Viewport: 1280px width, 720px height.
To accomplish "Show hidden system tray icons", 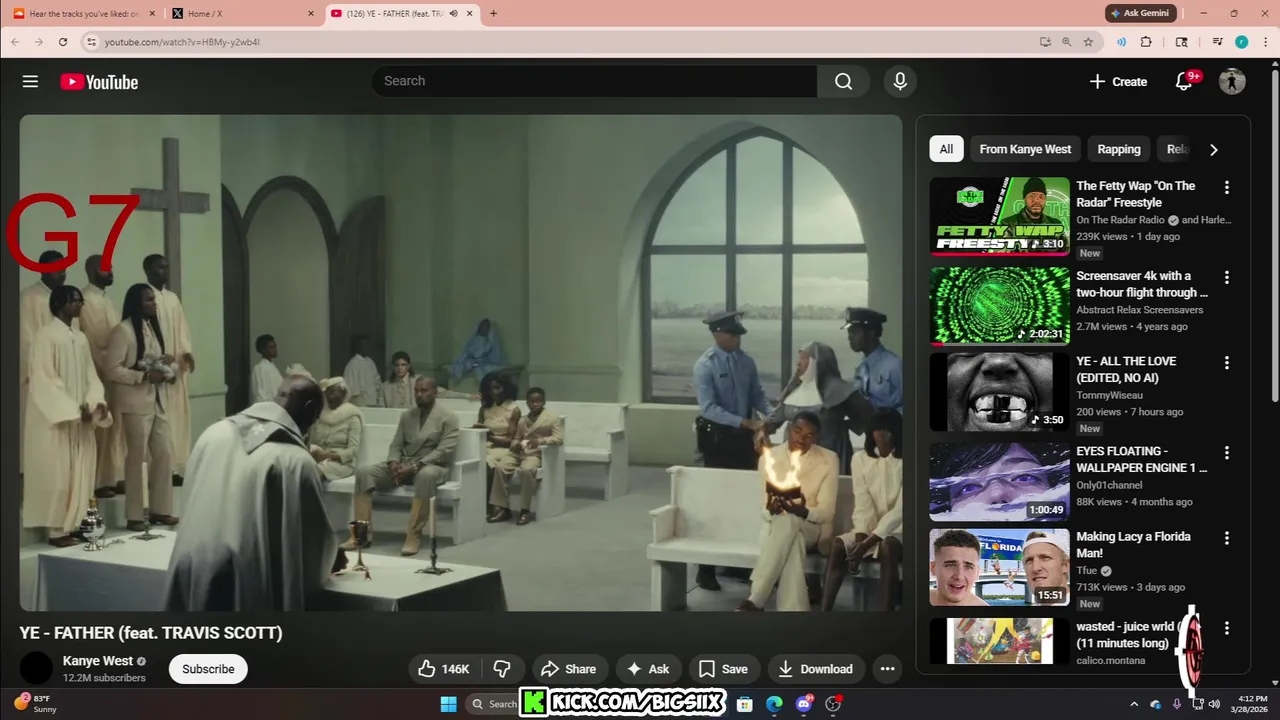I will point(1134,704).
